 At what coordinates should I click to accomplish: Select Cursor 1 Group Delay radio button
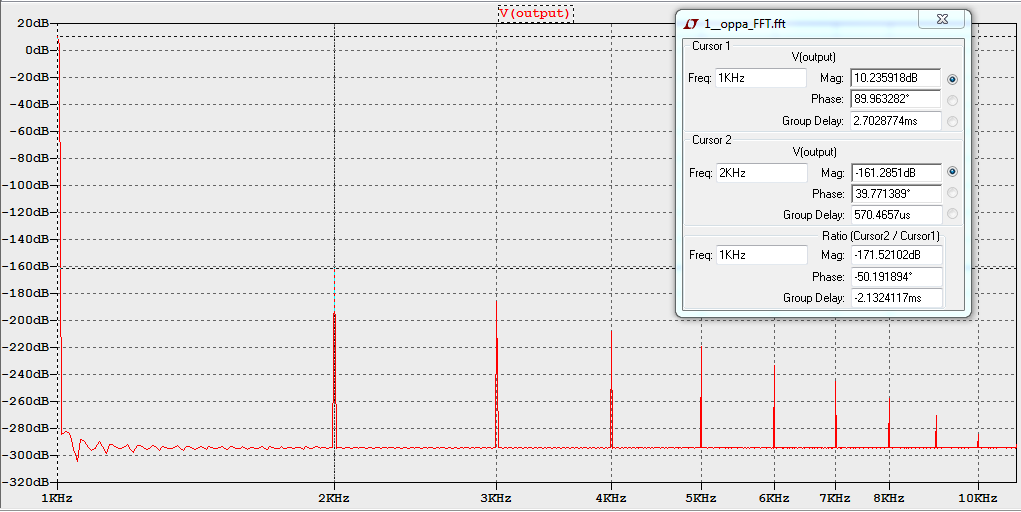pos(953,121)
